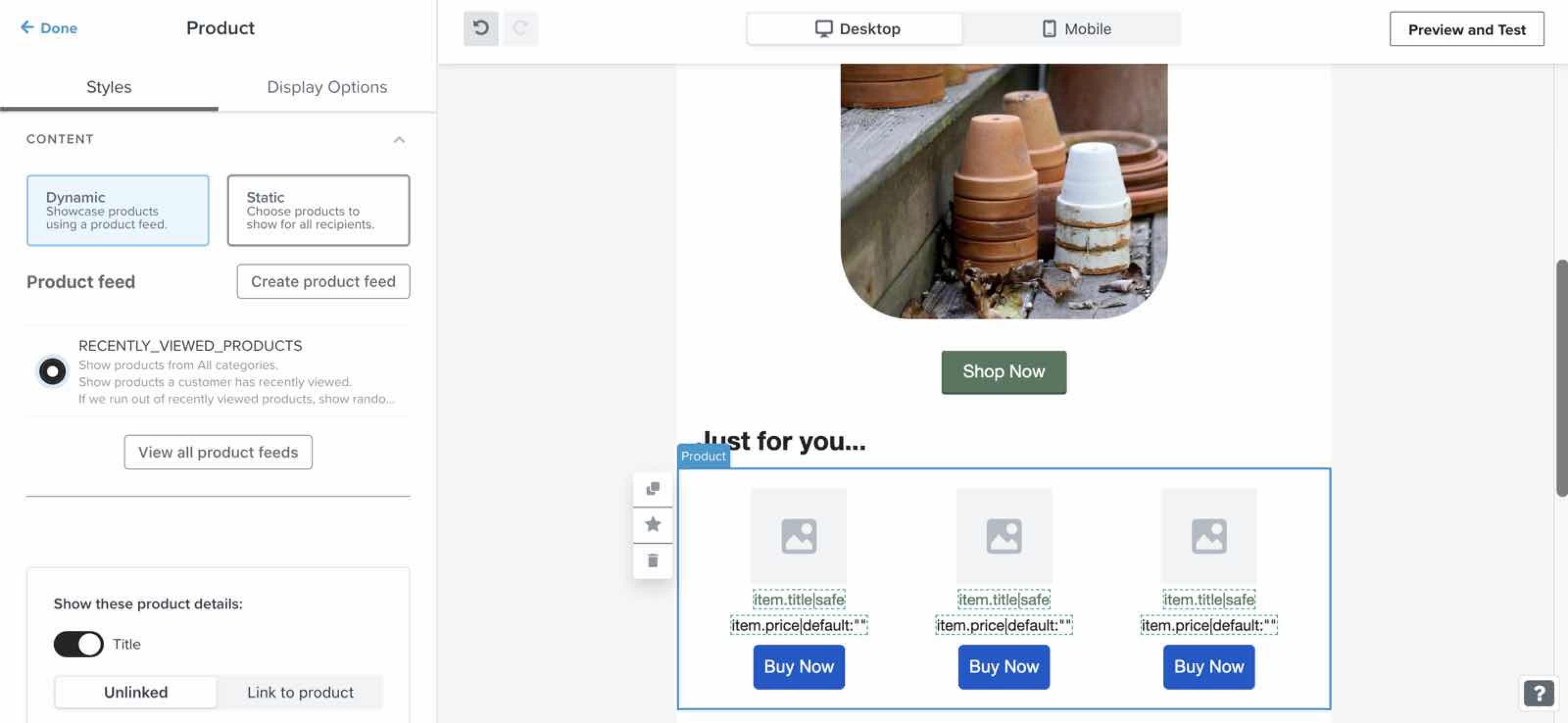
Task: Switch to Desktop preview mode
Action: (855, 28)
